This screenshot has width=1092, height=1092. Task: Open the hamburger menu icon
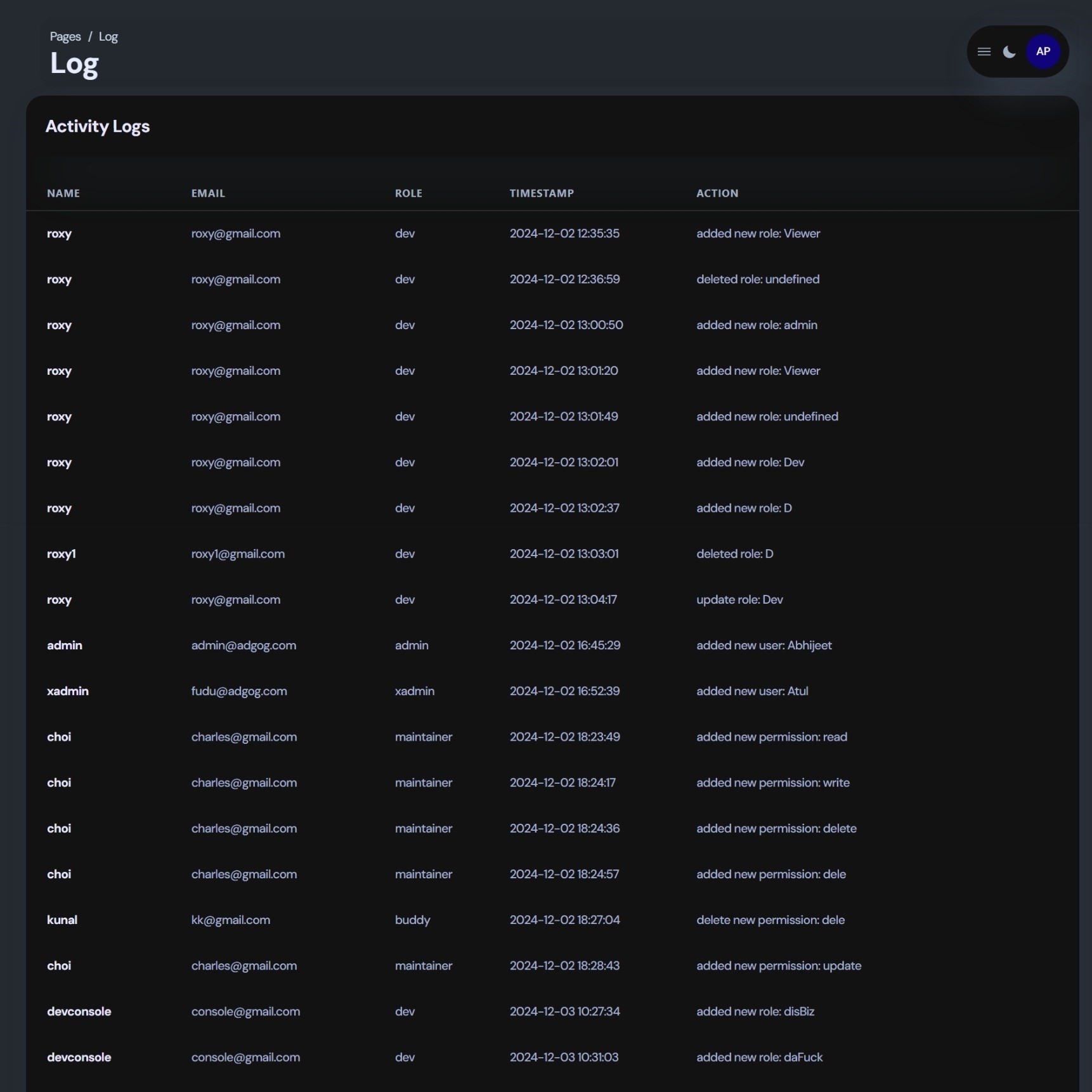[x=984, y=52]
